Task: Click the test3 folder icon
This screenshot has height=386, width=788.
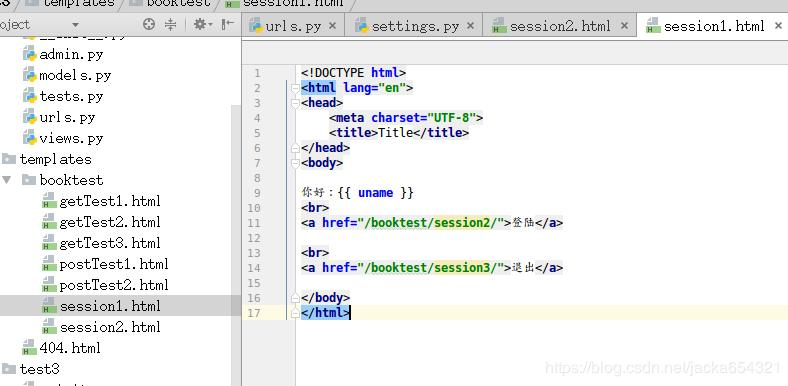Action: 9,369
